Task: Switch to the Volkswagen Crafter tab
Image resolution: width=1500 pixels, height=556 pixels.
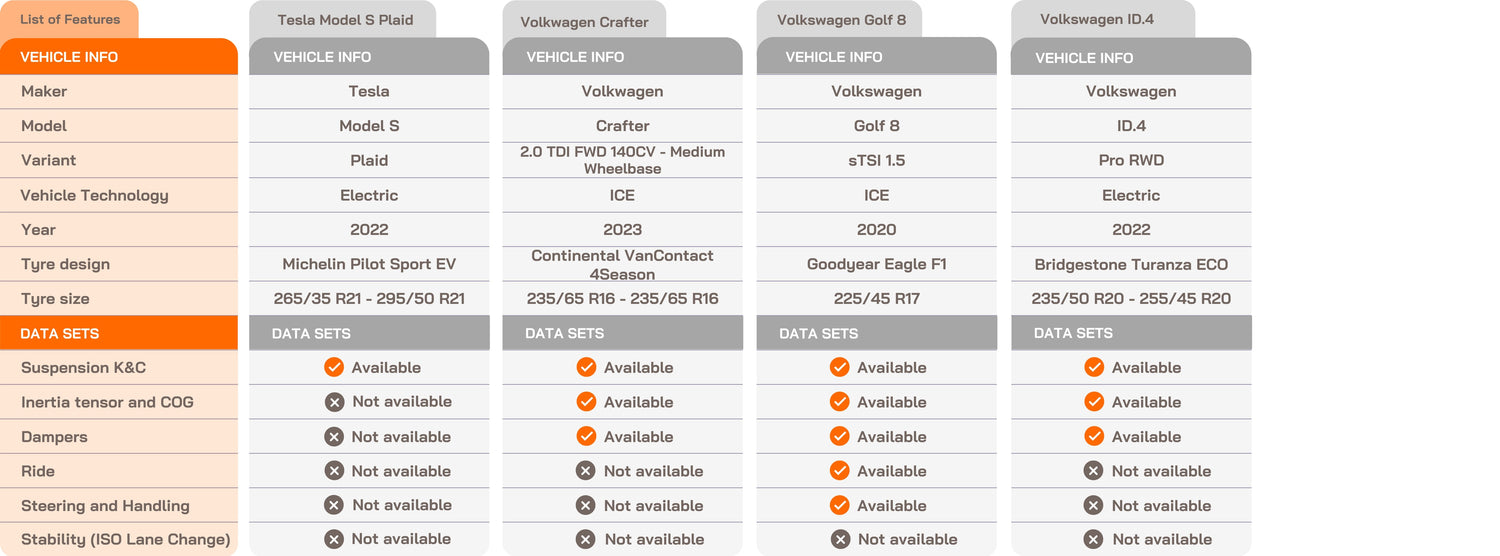Action: [x=584, y=21]
